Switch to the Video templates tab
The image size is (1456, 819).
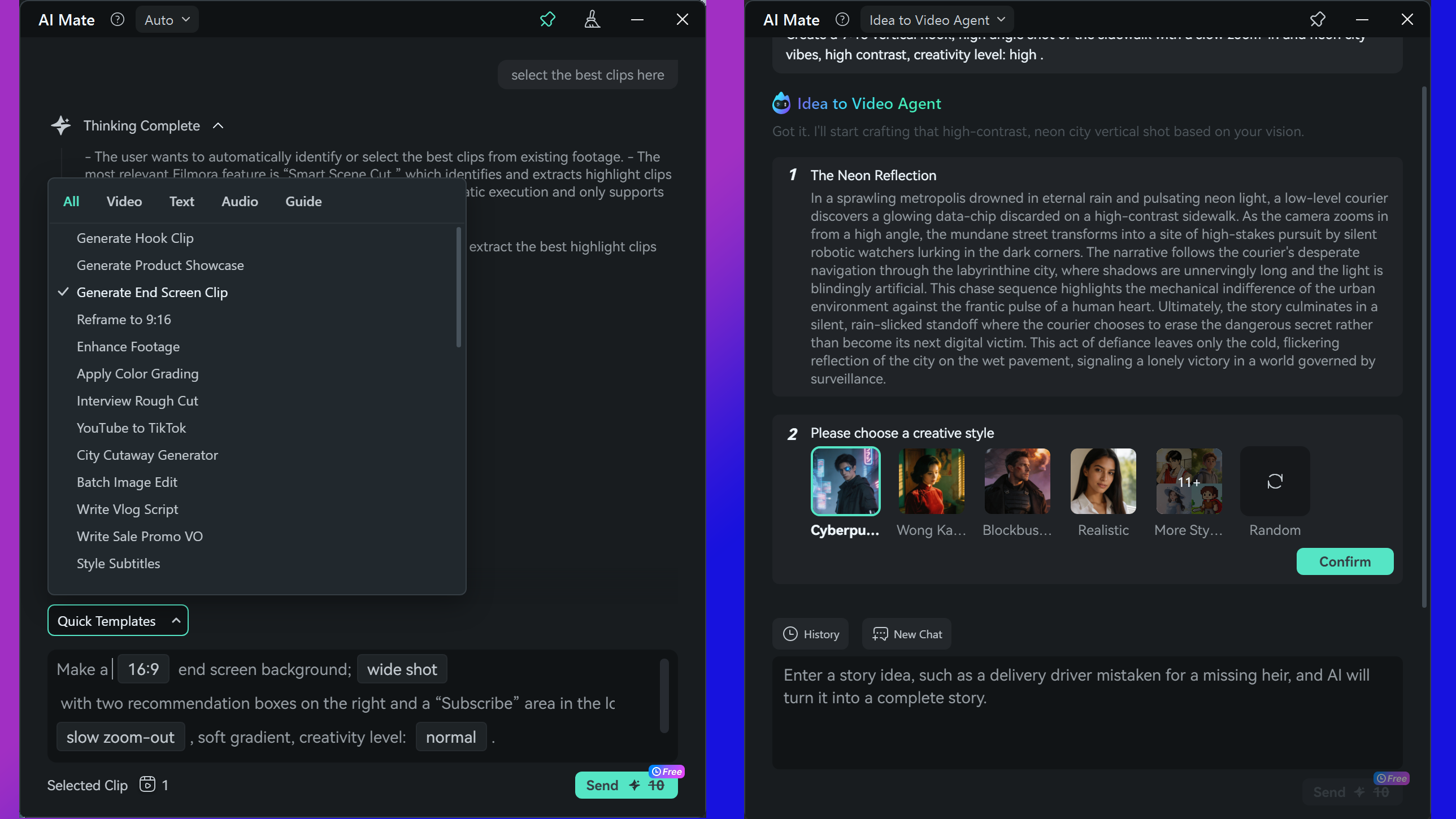click(x=124, y=201)
